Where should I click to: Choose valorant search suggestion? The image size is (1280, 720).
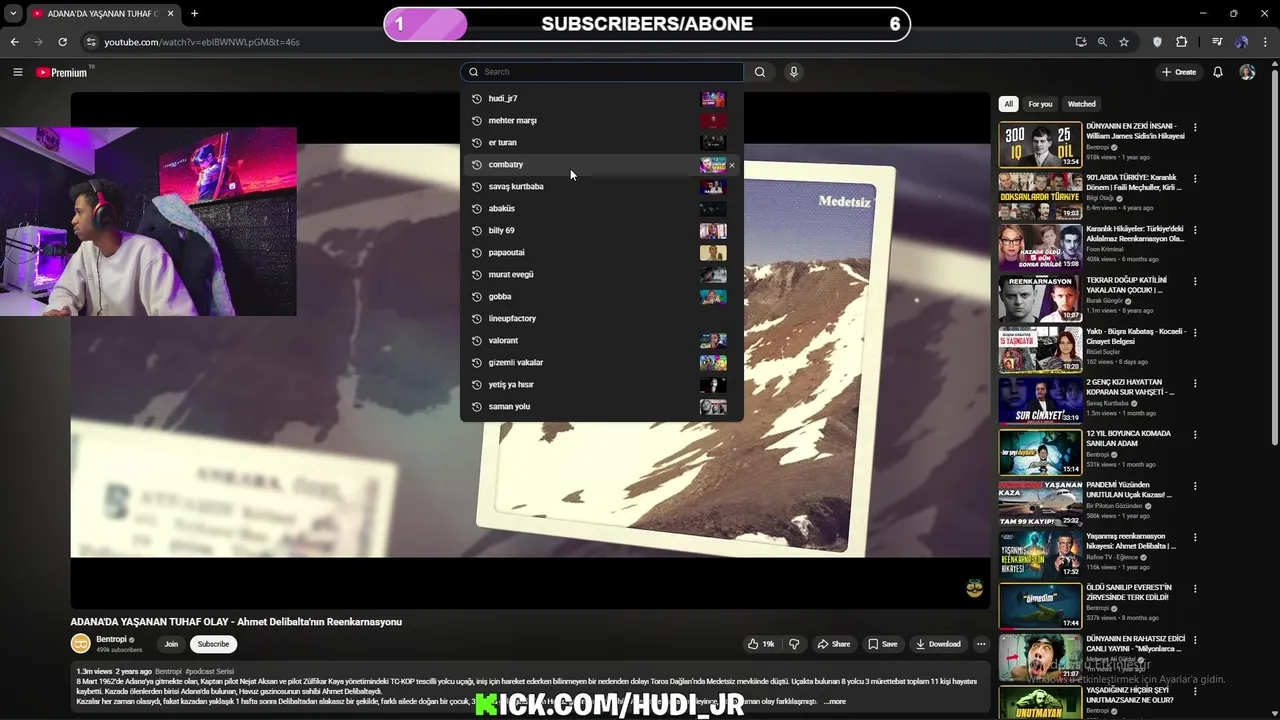(602, 340)
